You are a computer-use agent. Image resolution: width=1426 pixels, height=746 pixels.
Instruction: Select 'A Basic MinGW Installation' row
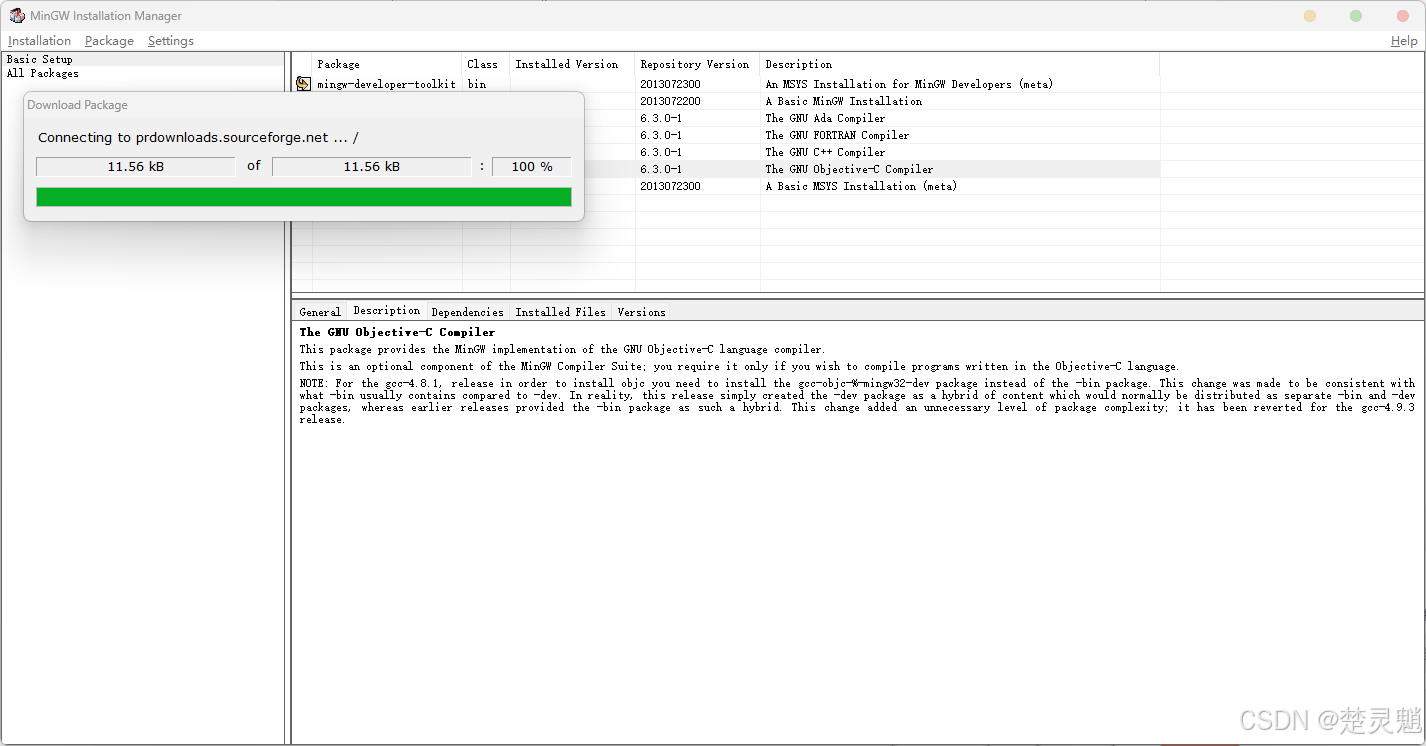point(844,102)
